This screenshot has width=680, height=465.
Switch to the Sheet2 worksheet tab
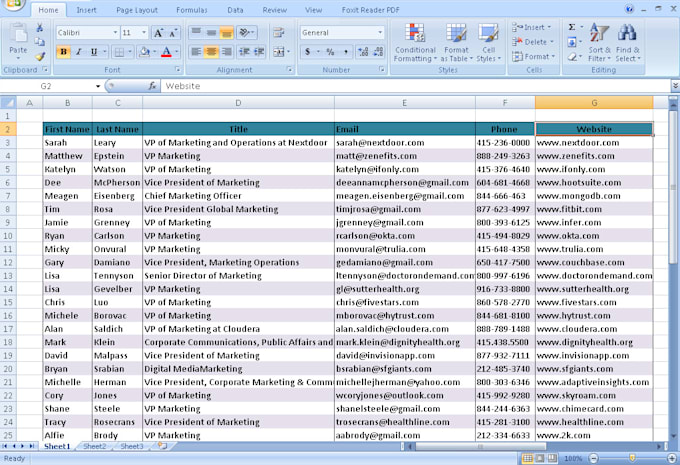[94, 446]
